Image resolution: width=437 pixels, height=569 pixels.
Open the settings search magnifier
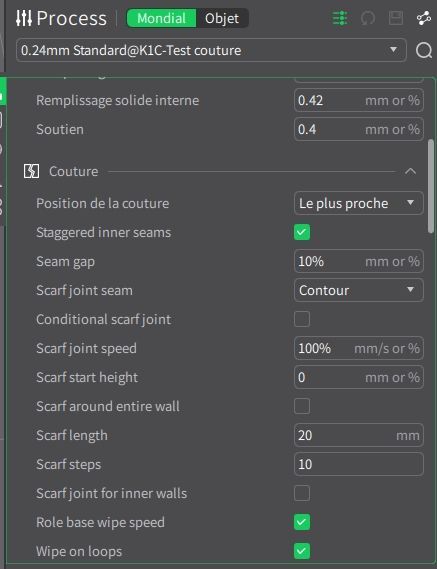click(424, 50)
